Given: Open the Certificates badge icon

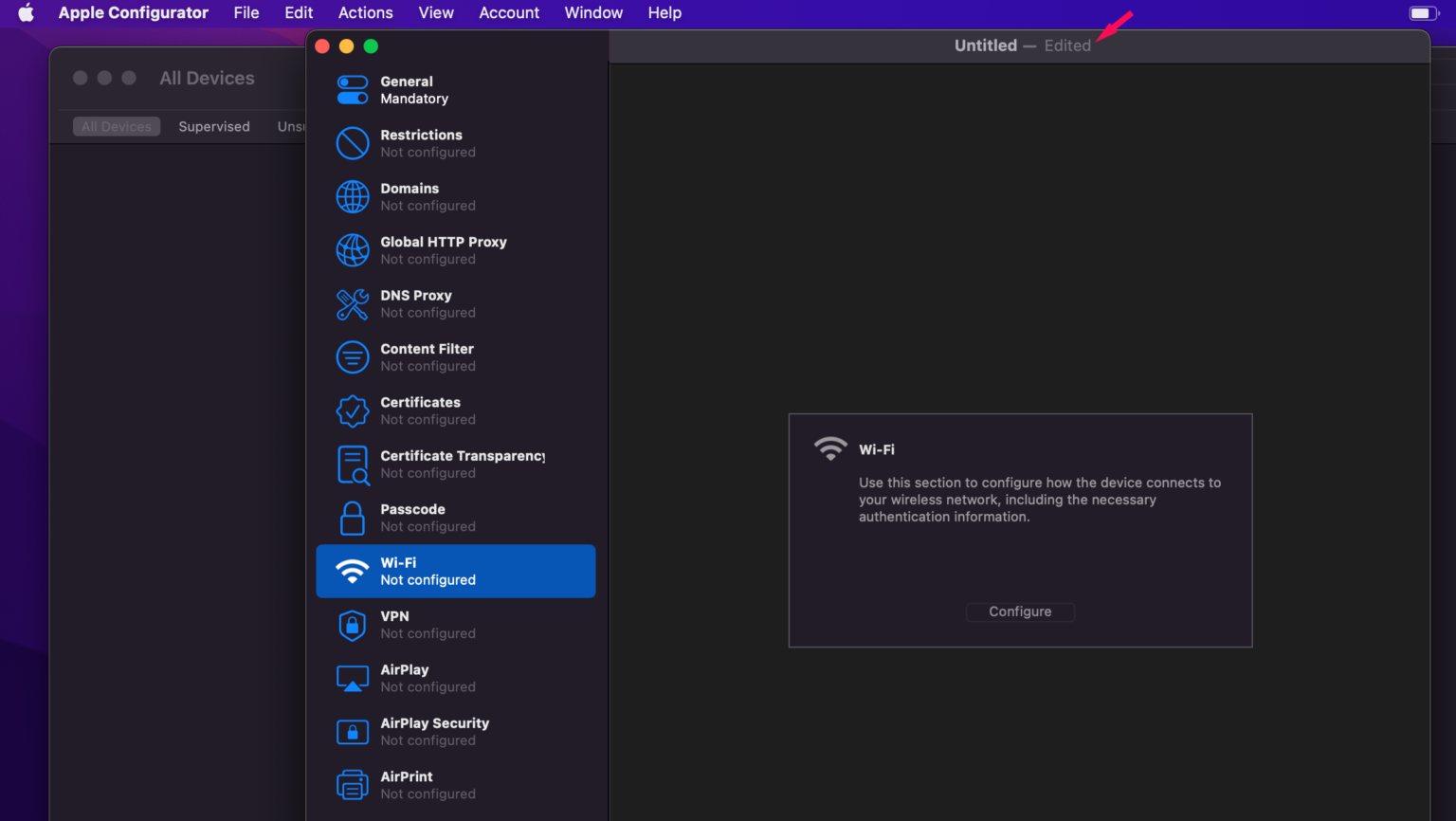Looking at the screenshot, I should tap(353, 411).
